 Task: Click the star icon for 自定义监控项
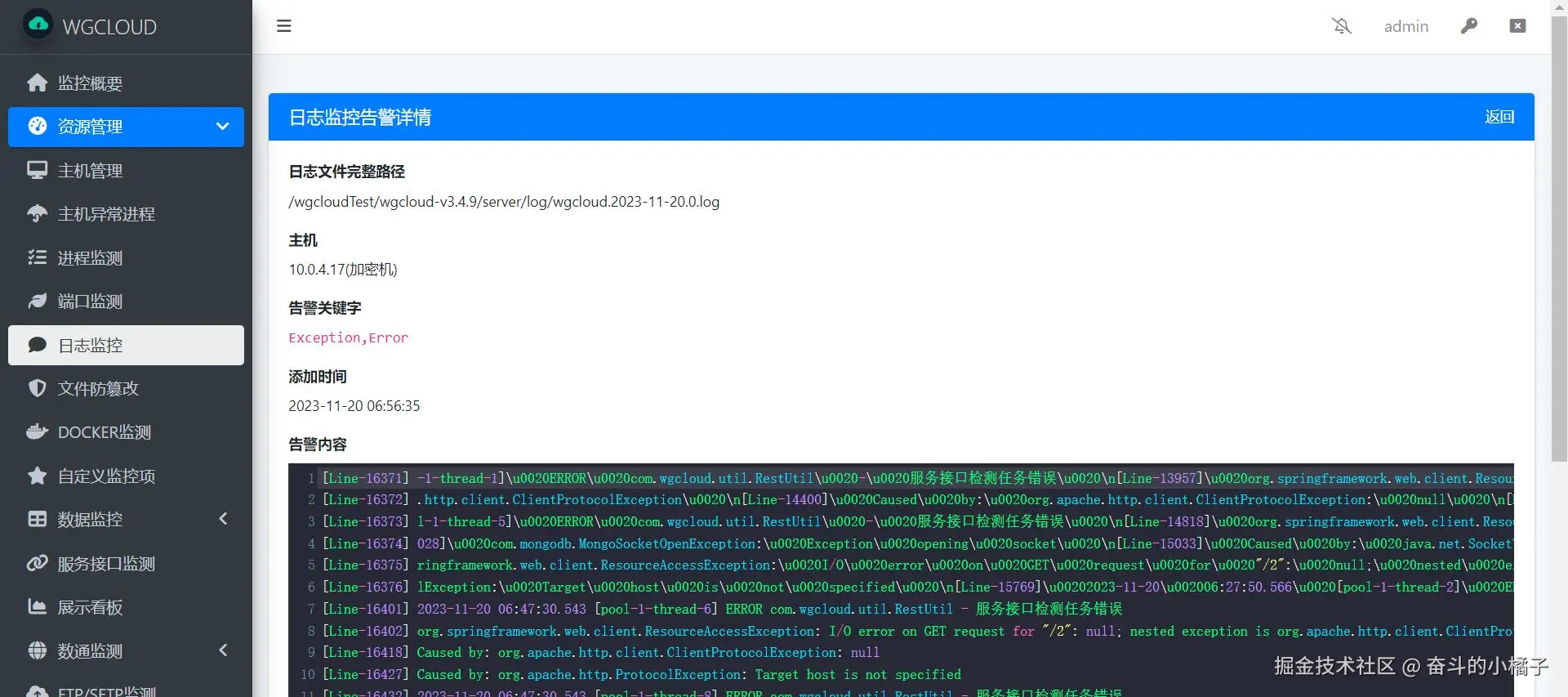tap(37, 476)
